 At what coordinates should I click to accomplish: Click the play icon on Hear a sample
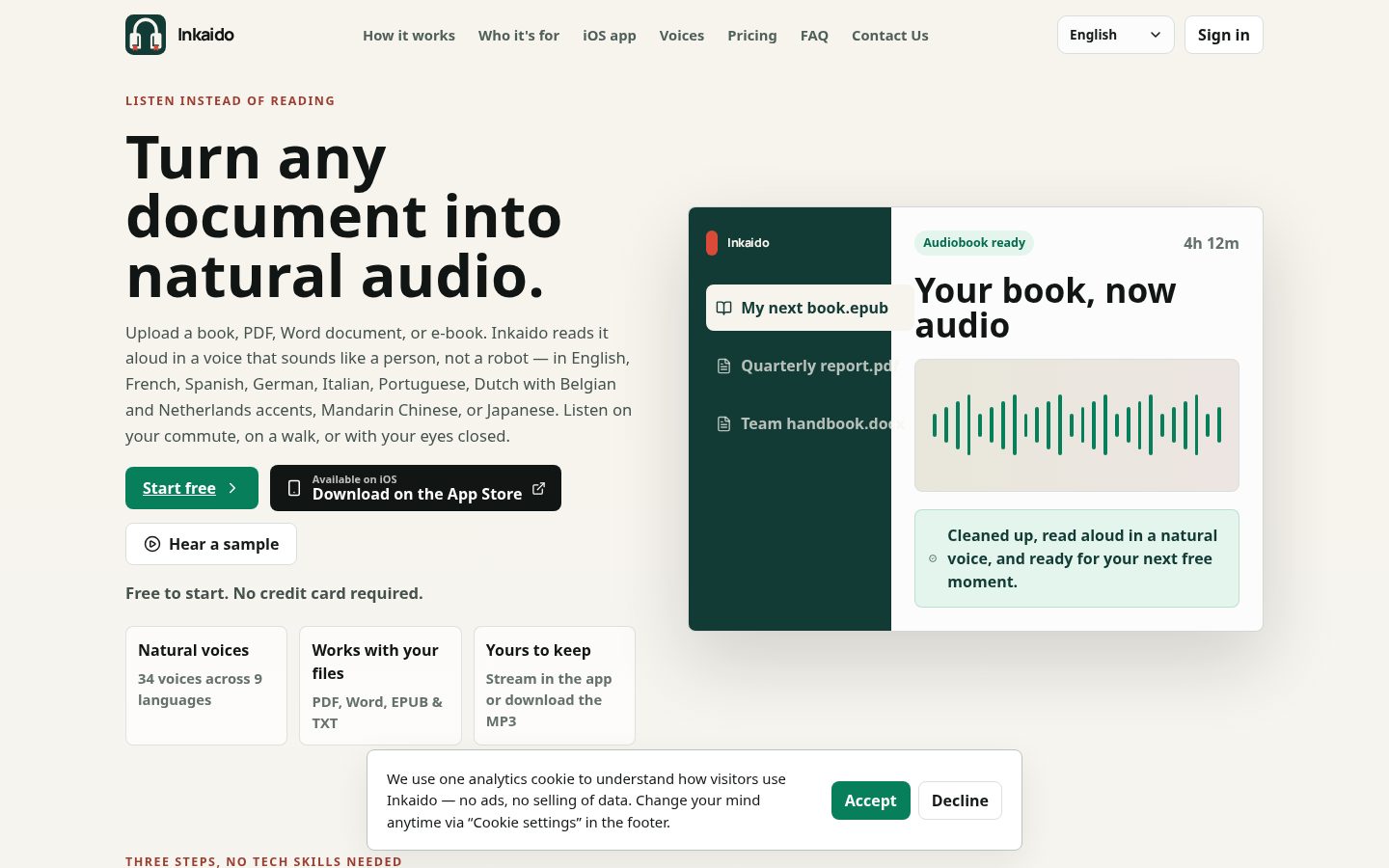coord(152,544)
